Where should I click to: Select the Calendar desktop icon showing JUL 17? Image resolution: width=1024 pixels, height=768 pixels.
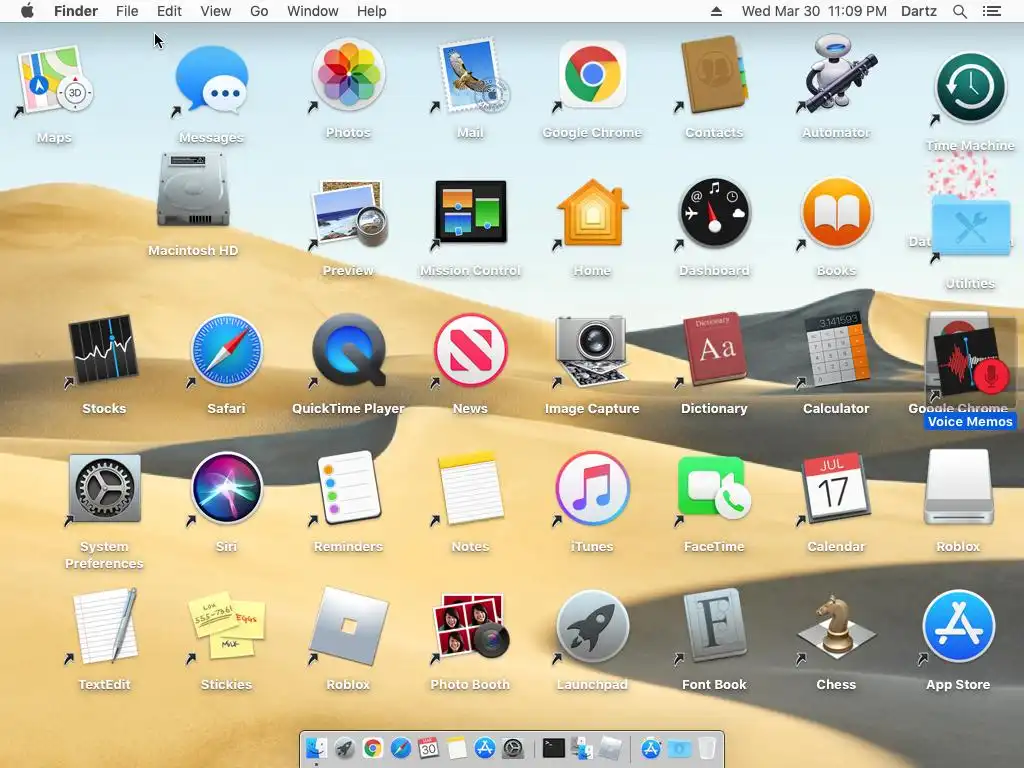[836, 488]
